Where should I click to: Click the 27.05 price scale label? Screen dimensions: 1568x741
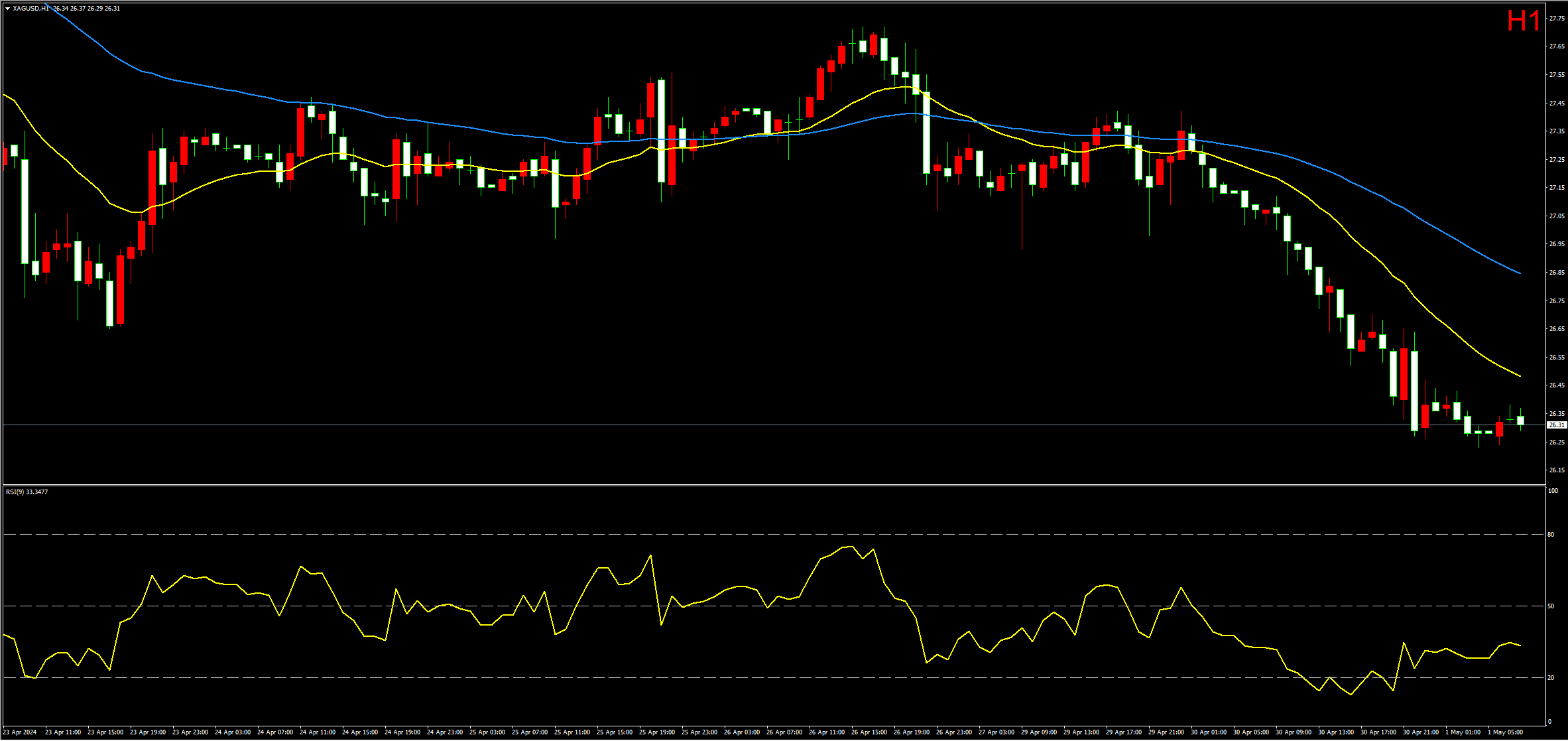click(x=1557, y=216)
